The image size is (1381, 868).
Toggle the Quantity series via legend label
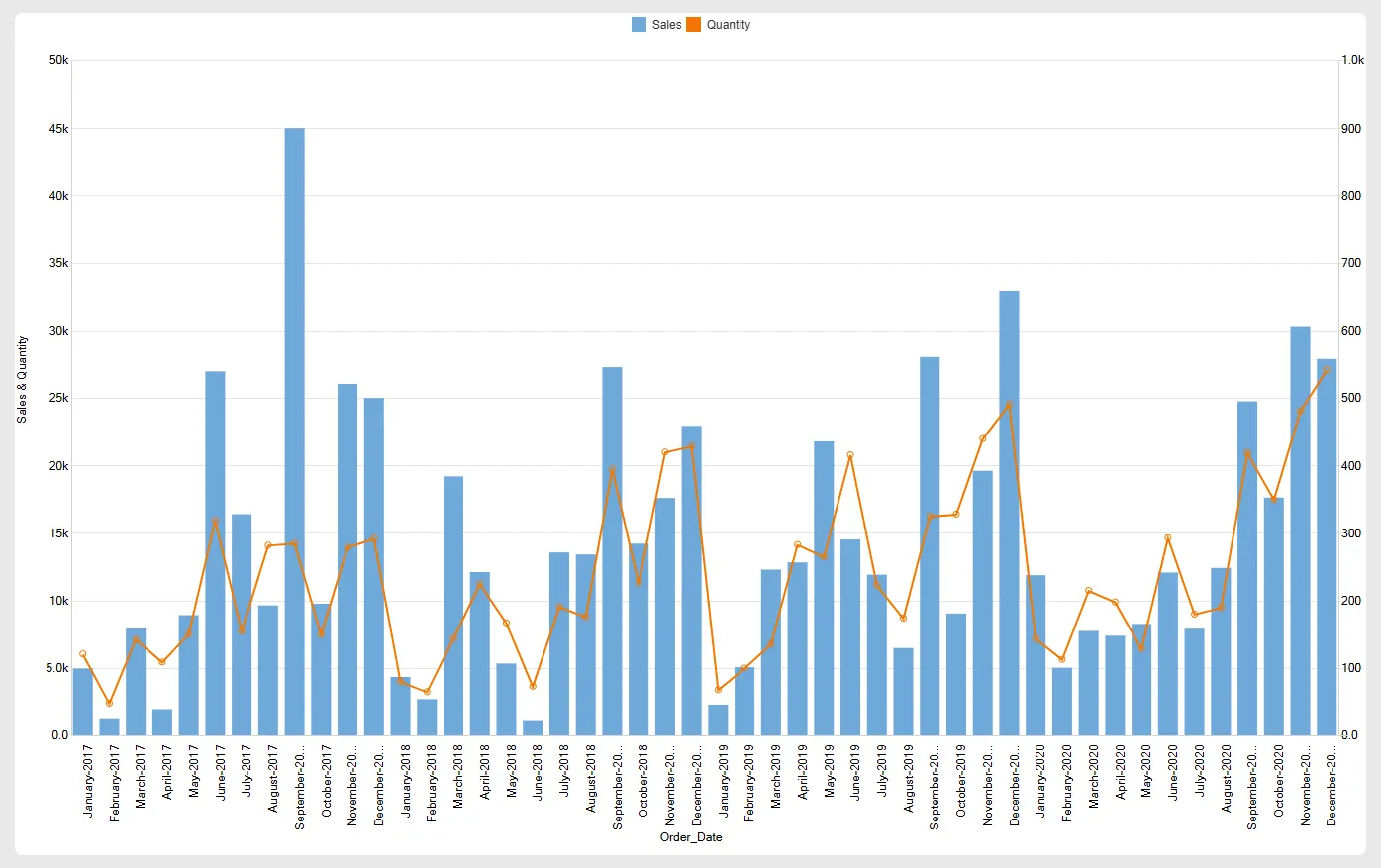pos(728,25)
